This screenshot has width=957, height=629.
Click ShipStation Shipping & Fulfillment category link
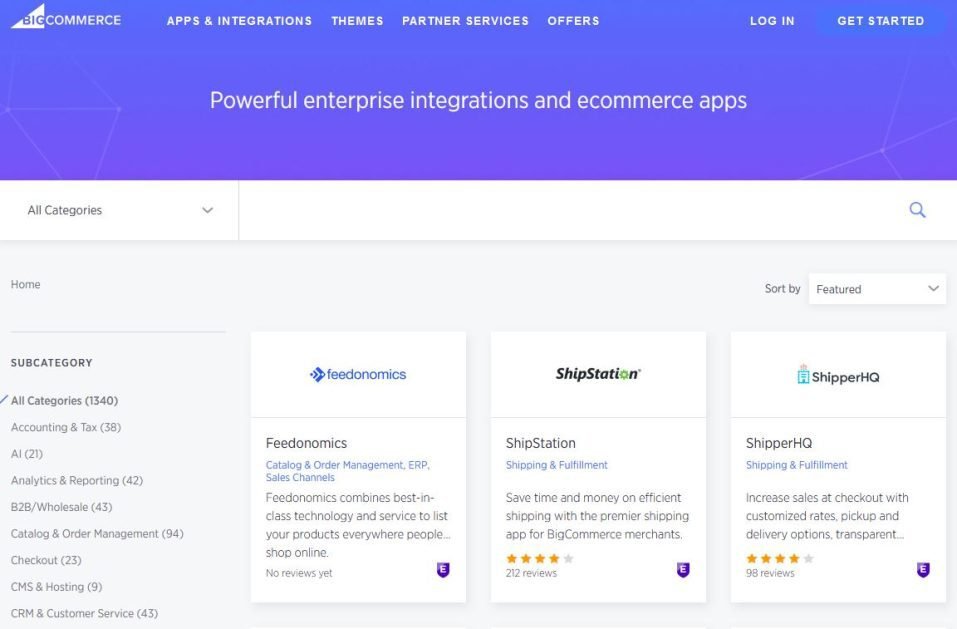[557, 465]
